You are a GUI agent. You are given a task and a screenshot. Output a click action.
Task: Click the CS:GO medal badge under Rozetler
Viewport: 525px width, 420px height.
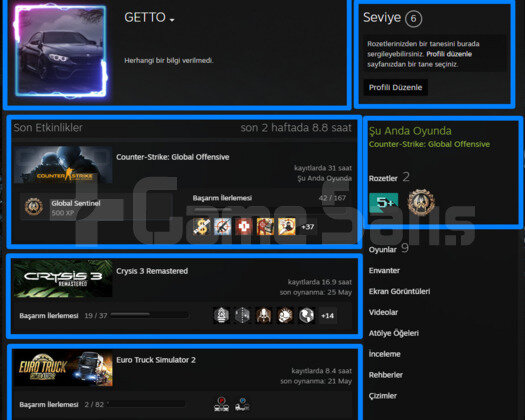pyautogui.click(x=421, y=202)
